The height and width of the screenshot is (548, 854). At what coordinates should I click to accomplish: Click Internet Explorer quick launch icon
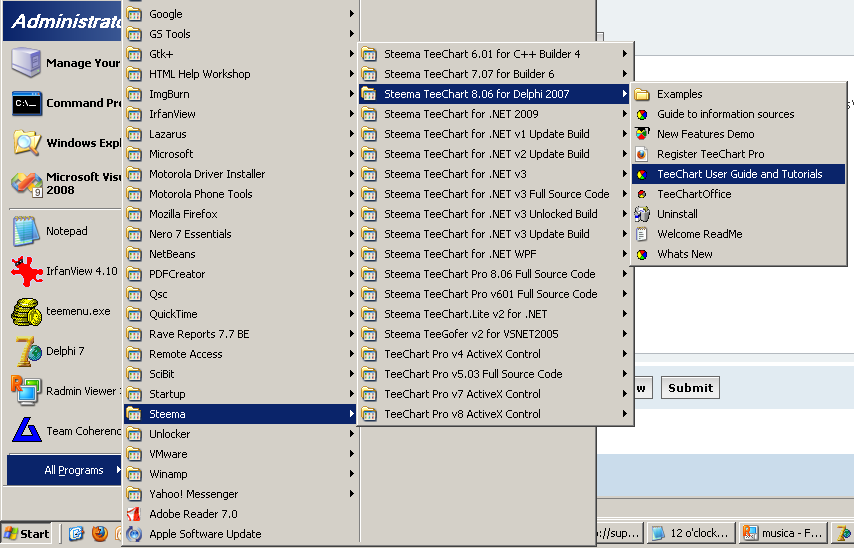76,534
